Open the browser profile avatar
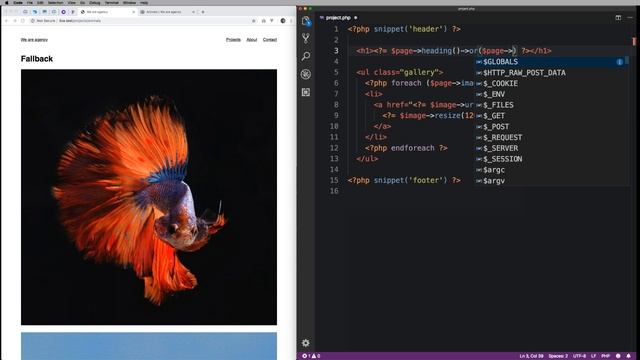This screenshot has height=360, width=640. tap(283, 20)
